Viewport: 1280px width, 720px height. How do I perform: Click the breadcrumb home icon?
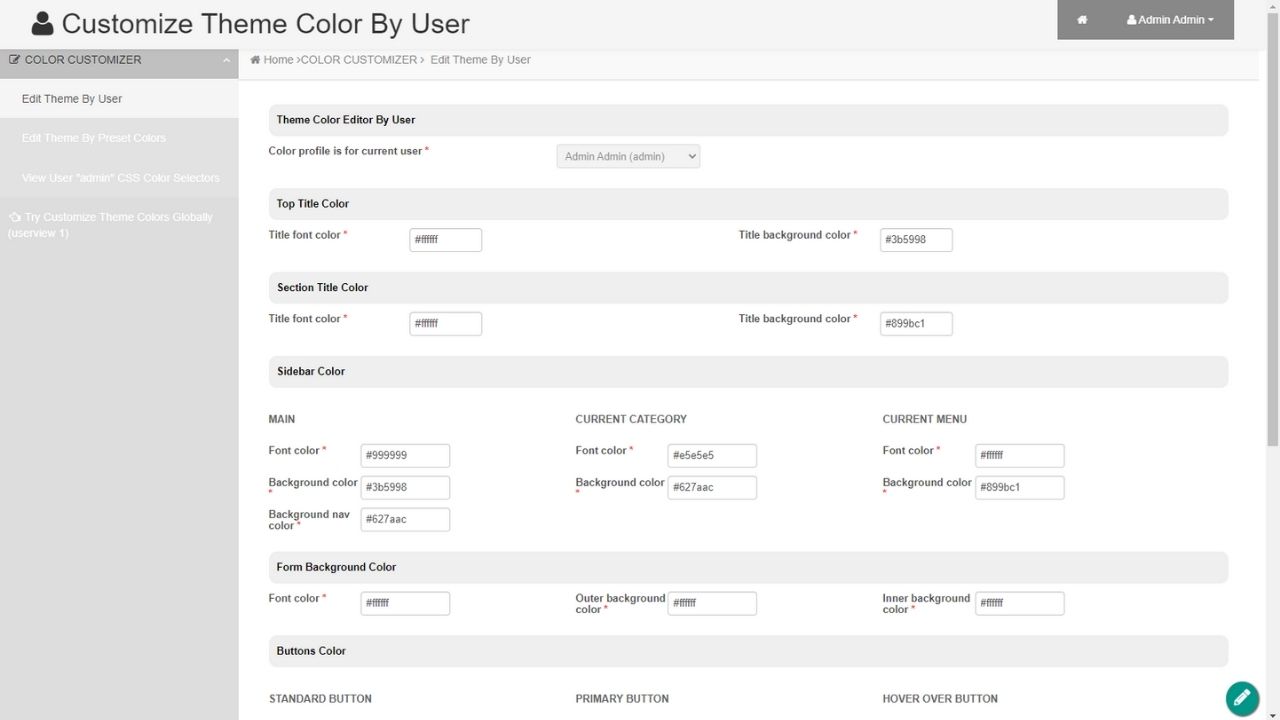(255, 60)
